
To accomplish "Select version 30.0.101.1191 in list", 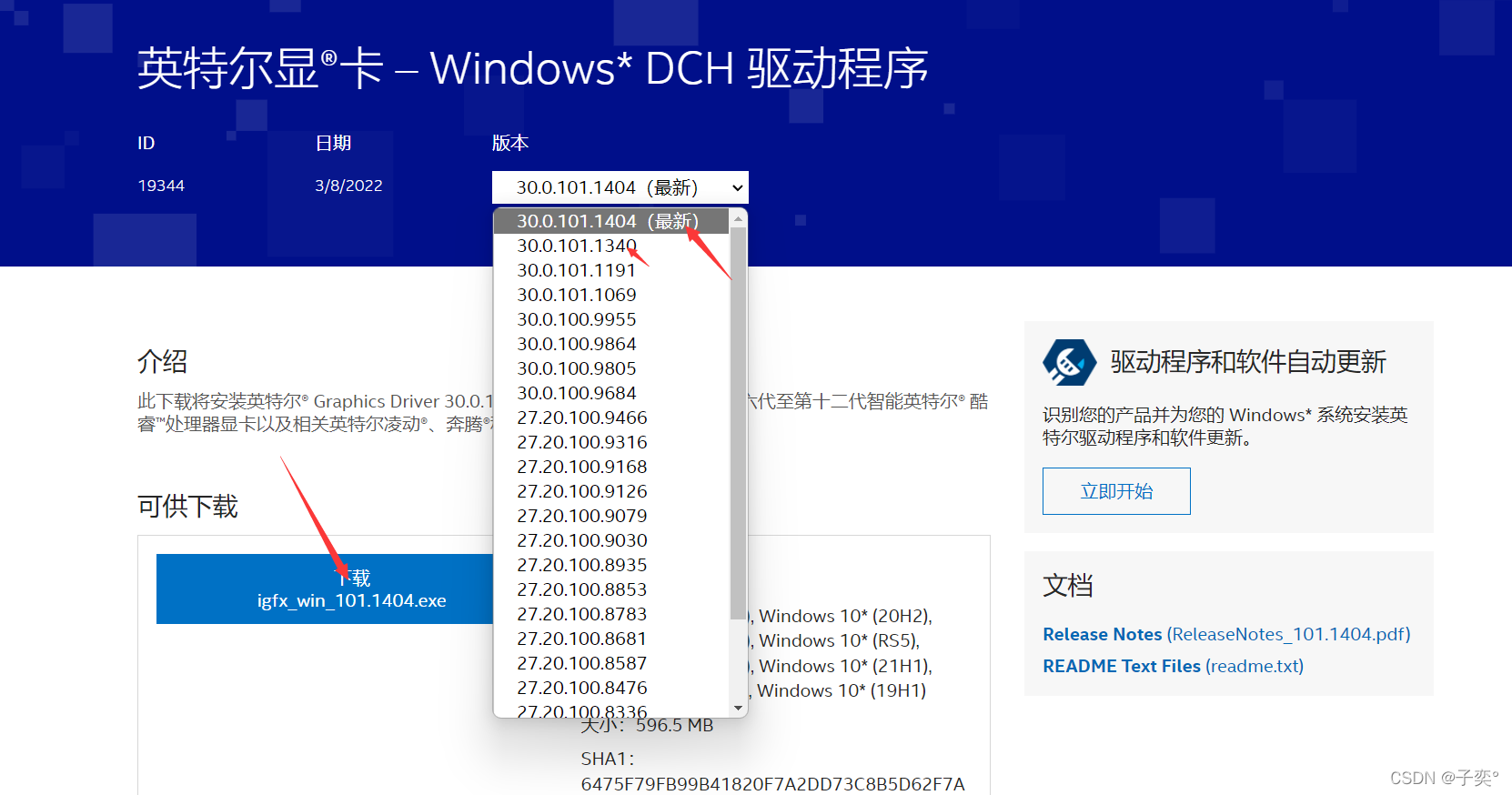I will (611, 270).
